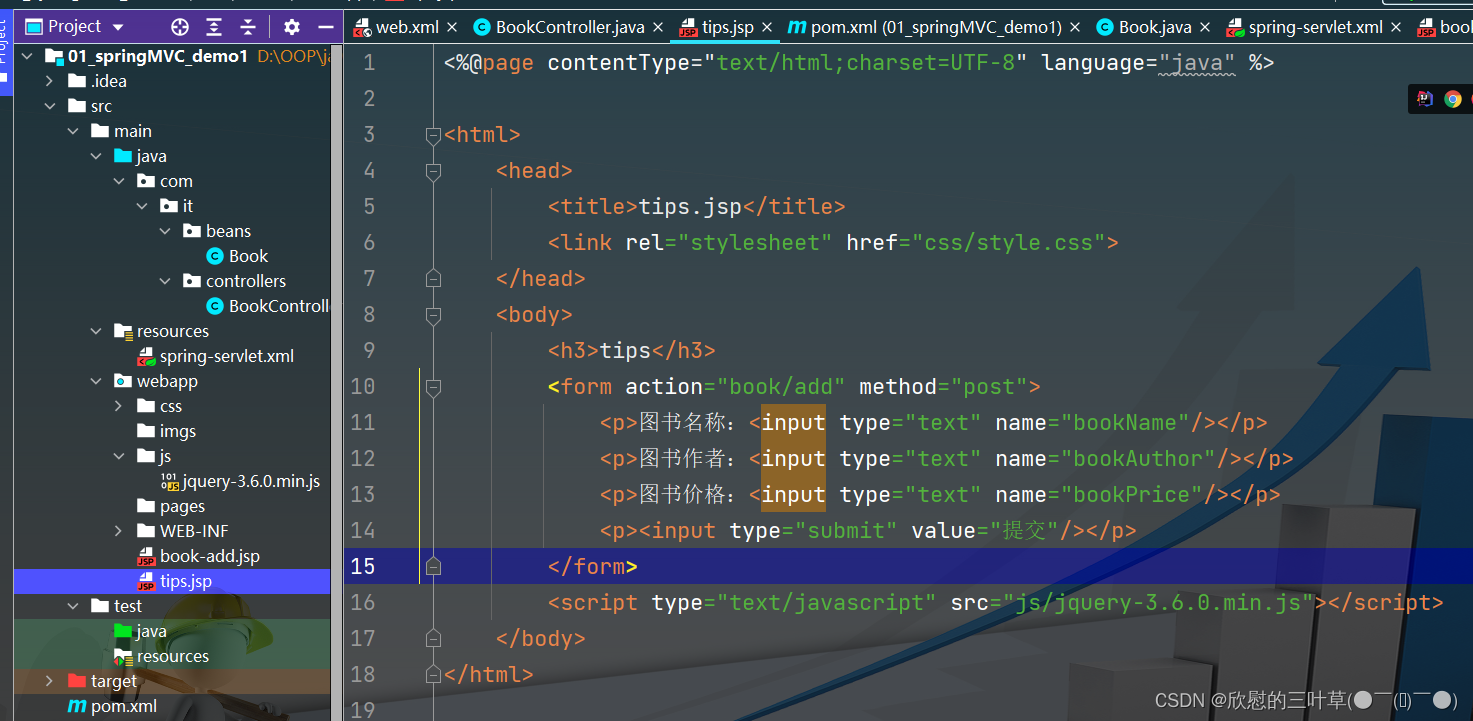The image size is (1473, 721).
Task: Close the pom.xml editor tab
Action: (1075, 28)
